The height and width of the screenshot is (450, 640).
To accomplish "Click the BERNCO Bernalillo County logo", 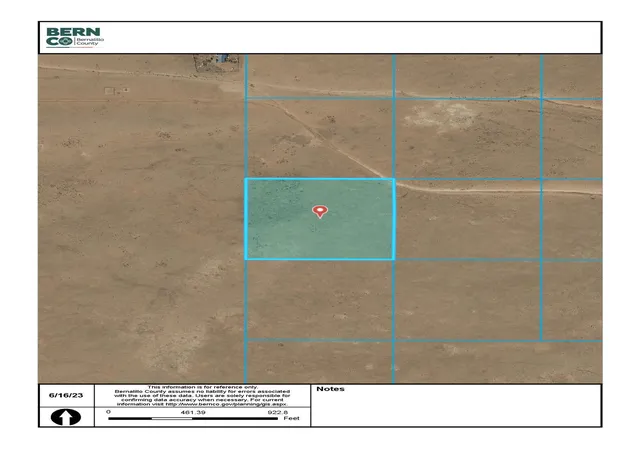I will tap(75, 37).
